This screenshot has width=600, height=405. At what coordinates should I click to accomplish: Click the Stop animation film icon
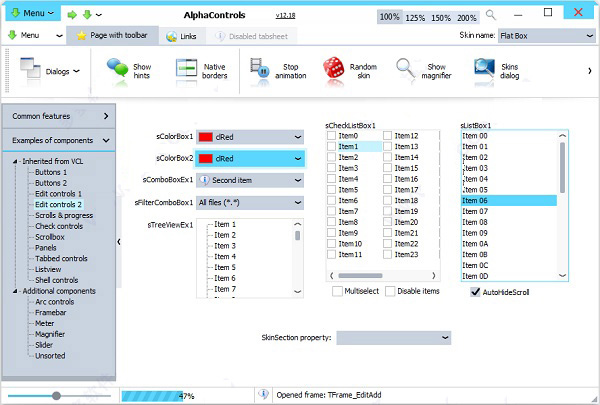pos(259,68)
